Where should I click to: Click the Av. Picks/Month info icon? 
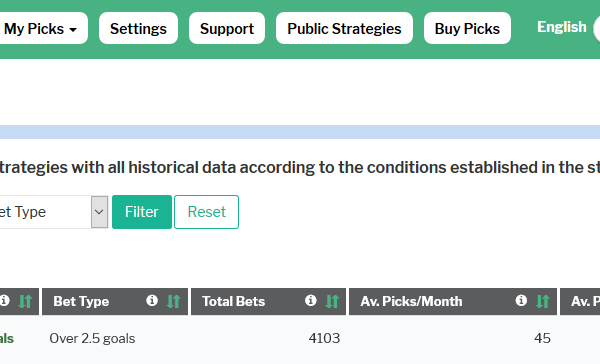tap(521, 301)
